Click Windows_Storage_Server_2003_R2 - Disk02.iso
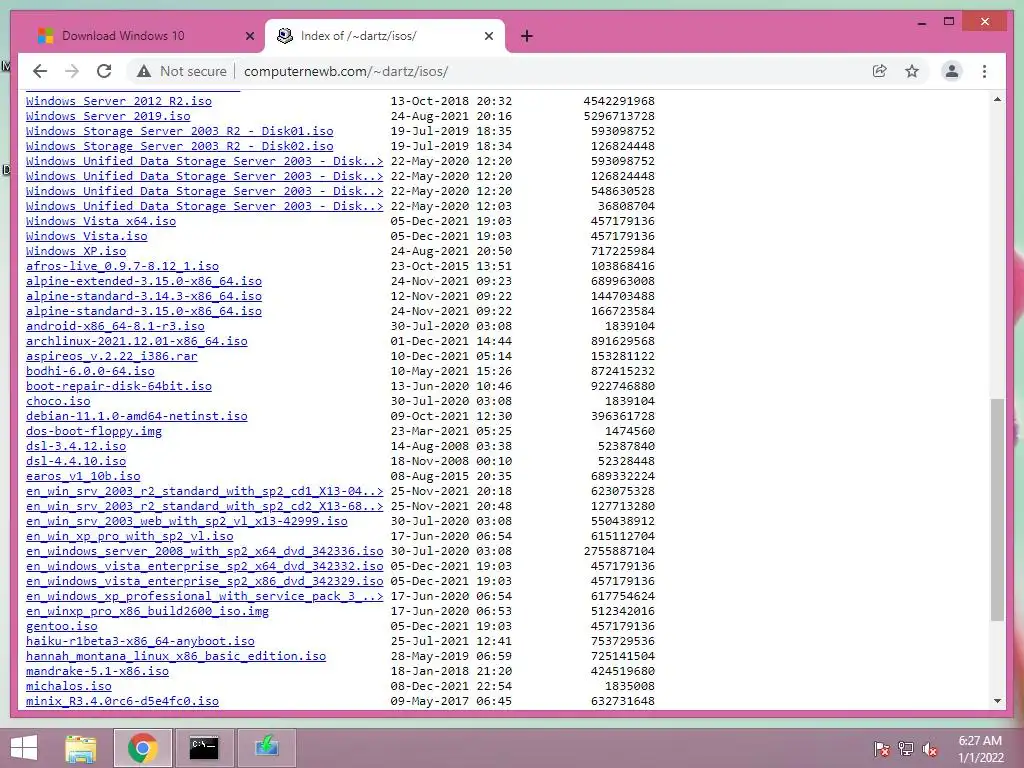The height and width of the screenshot is (768, 1024). (180, 146)
